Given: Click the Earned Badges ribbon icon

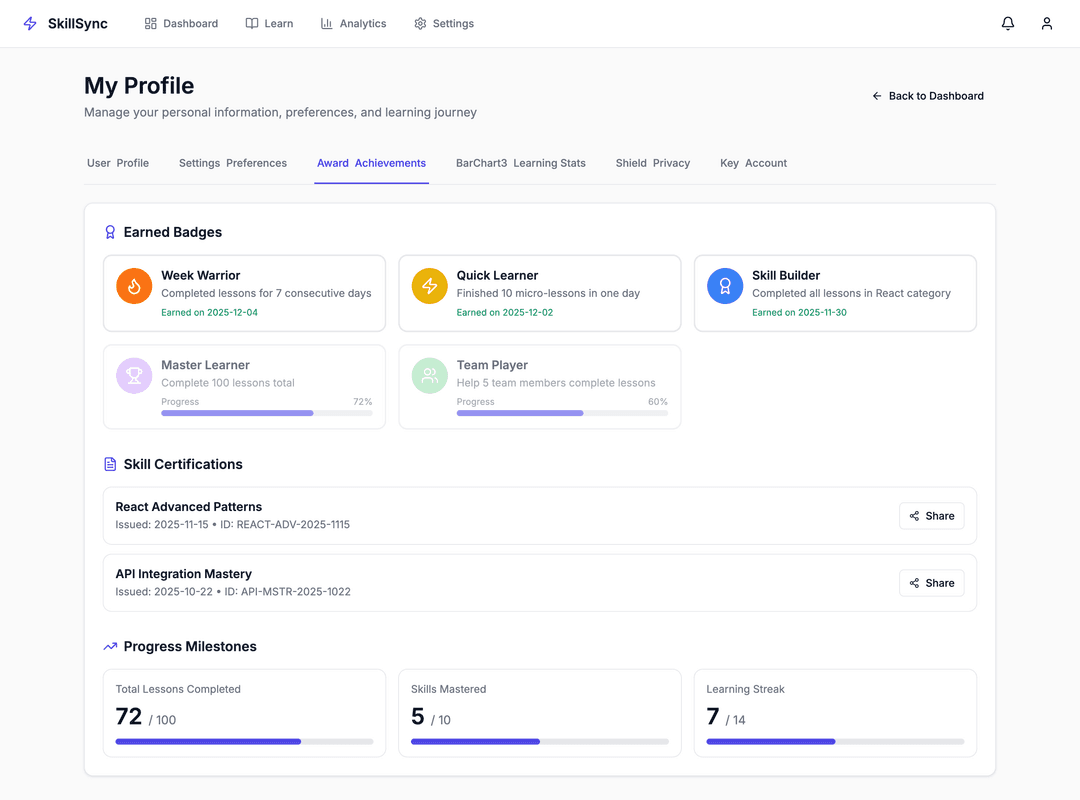Looking at the screenshot, I should click(110, 232).
